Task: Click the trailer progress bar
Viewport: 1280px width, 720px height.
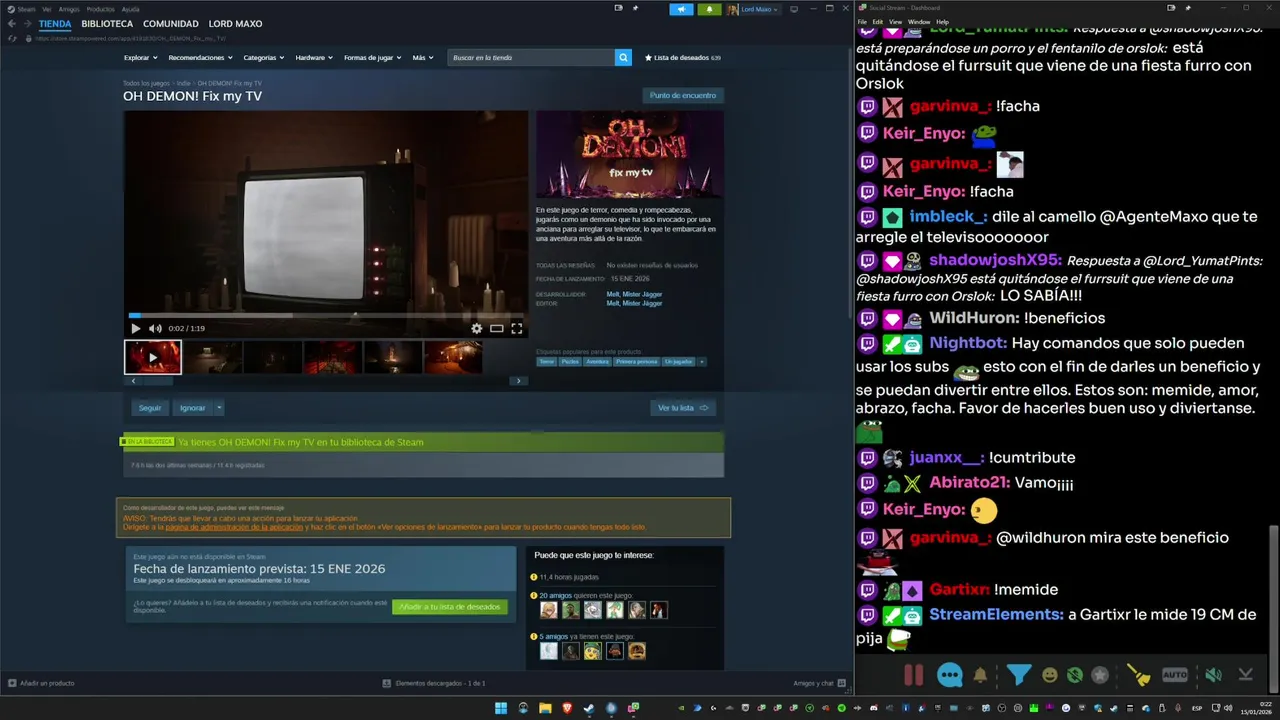Action: pyautogui.click(x=326, y=316)
